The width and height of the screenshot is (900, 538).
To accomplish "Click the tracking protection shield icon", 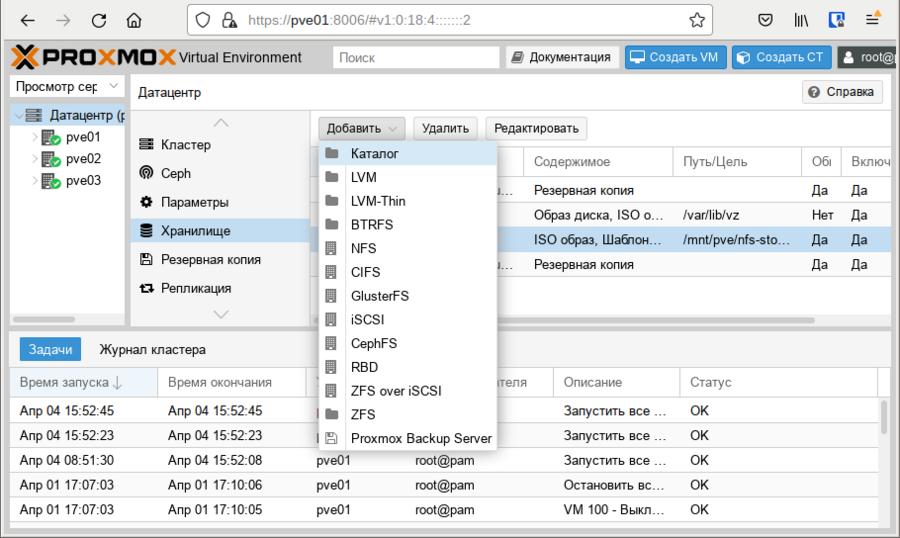I will coord(203,21).
